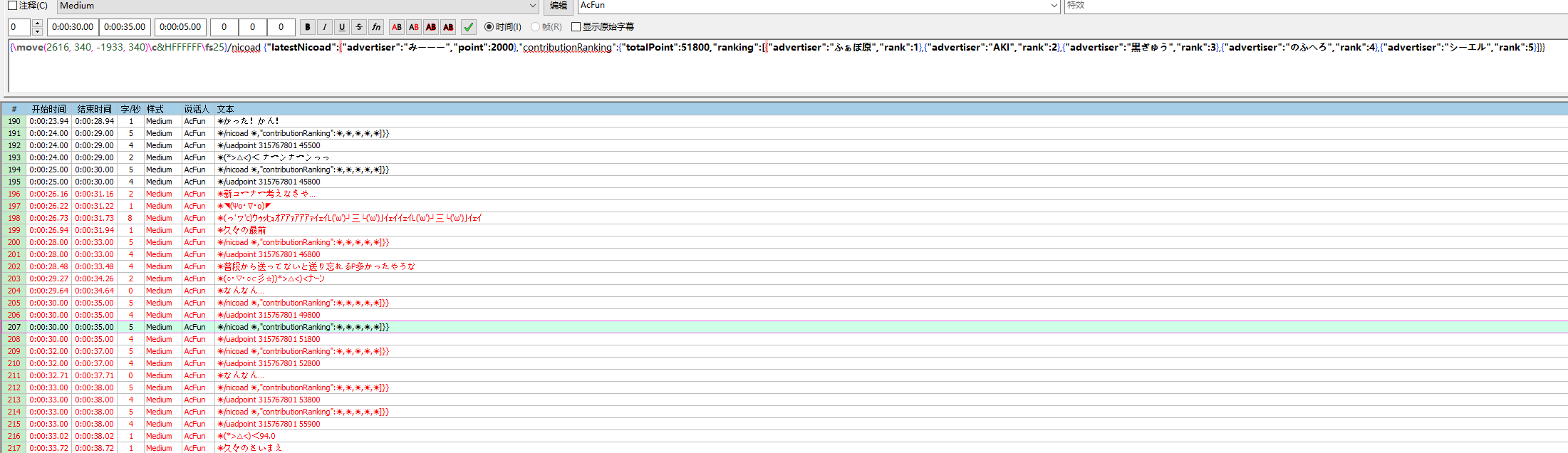
Task: Click the duration field 0:00:05.00
Action: (x=180, y=27)
